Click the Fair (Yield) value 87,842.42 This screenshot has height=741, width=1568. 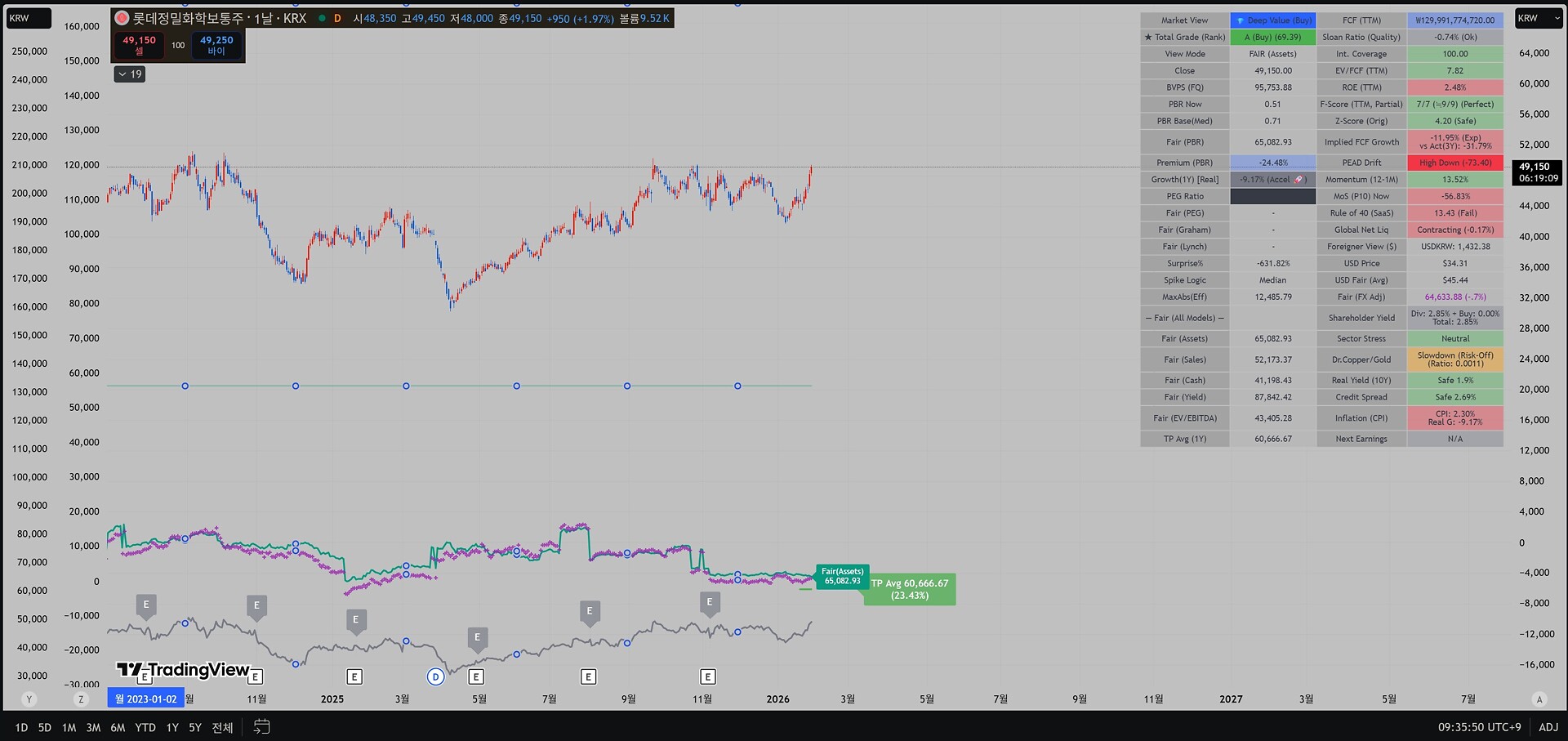1273,397
